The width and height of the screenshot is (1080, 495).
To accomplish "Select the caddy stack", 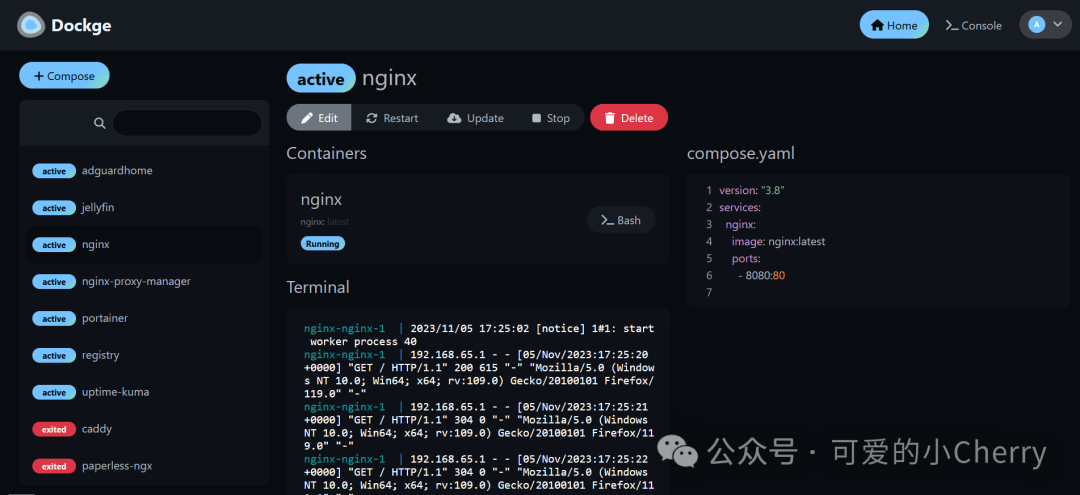I will pyautogui.click(x=144, y=429).
